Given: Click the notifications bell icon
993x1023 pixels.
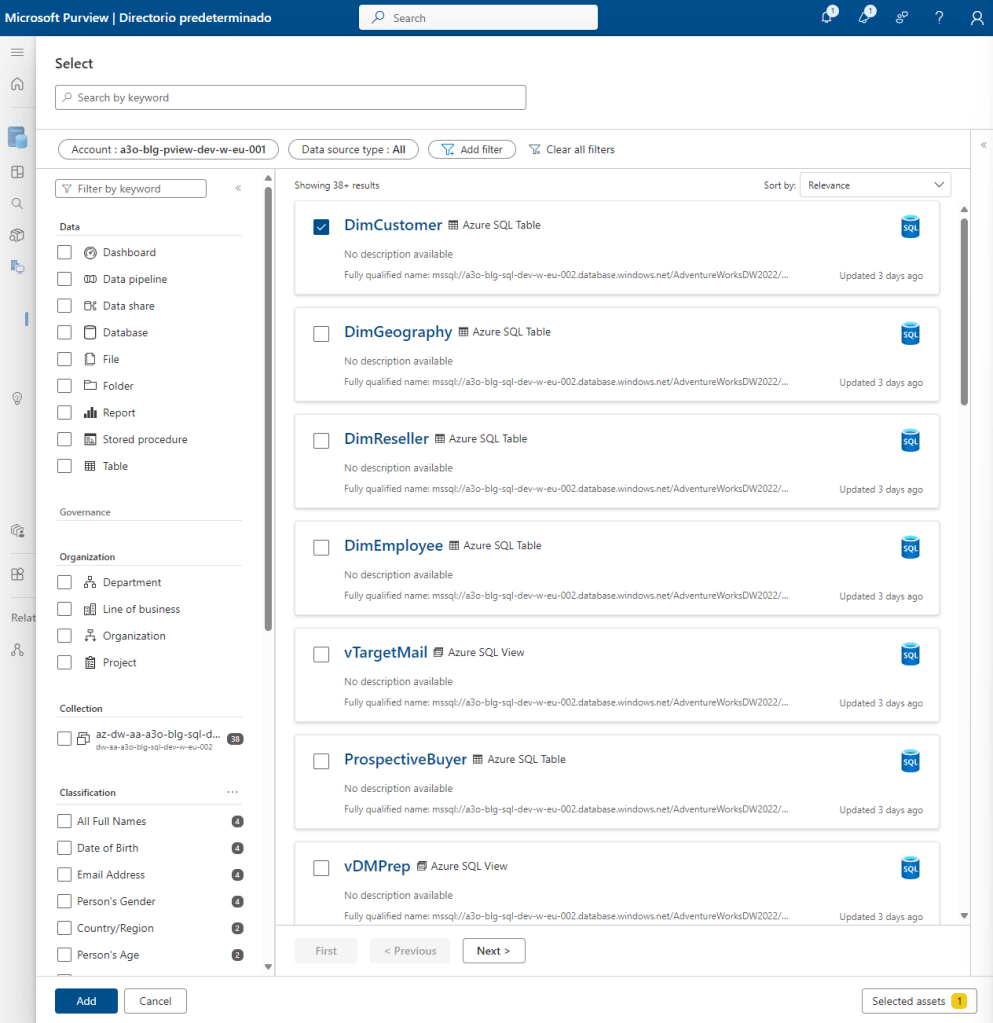Looking at the screenshot, I should click(827, 18).
